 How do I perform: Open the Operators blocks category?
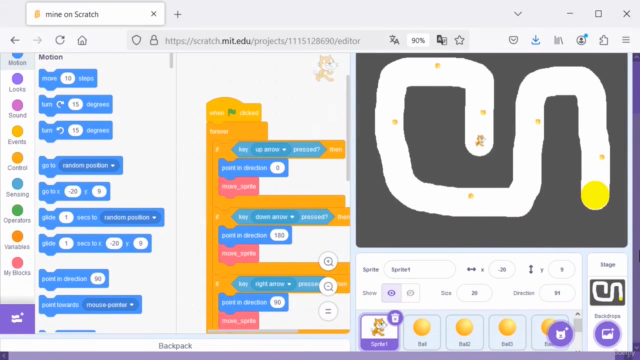(x=17, y=214)
